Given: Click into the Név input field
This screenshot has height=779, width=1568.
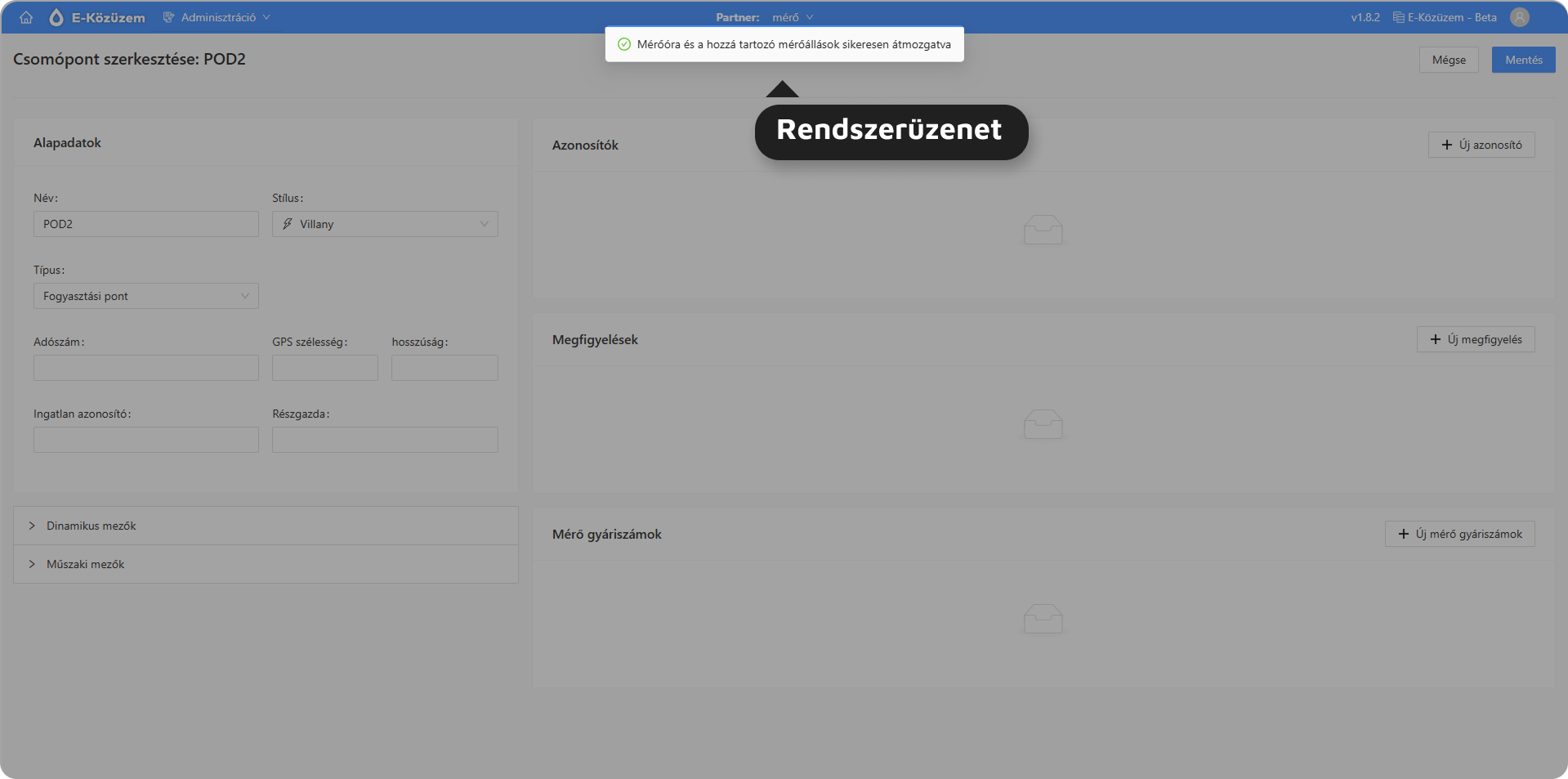Looking at the screenshot, I should pyautogui.click(x=145, y=224).
